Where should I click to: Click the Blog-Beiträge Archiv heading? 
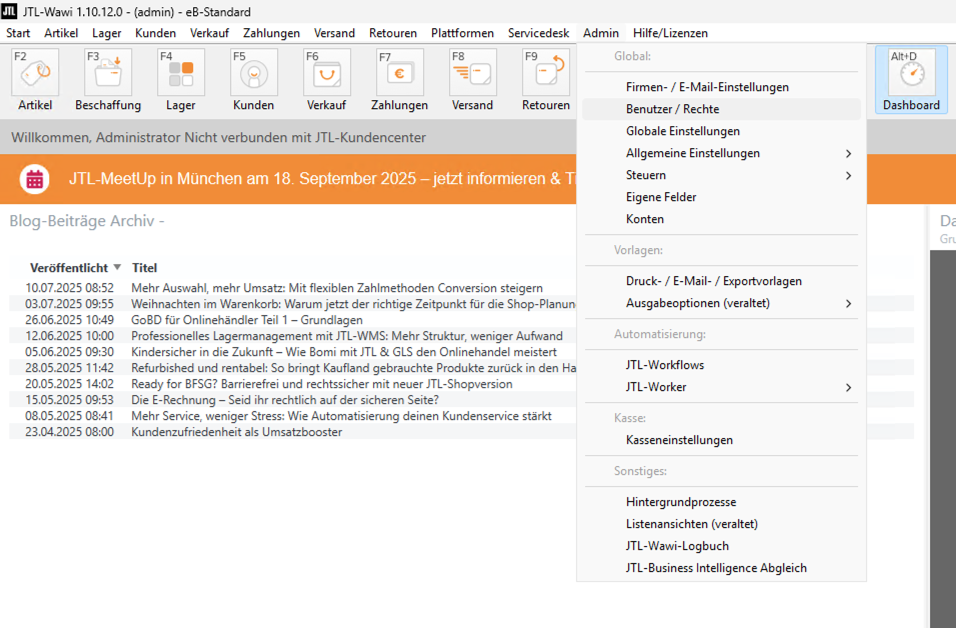pos(87,221)
